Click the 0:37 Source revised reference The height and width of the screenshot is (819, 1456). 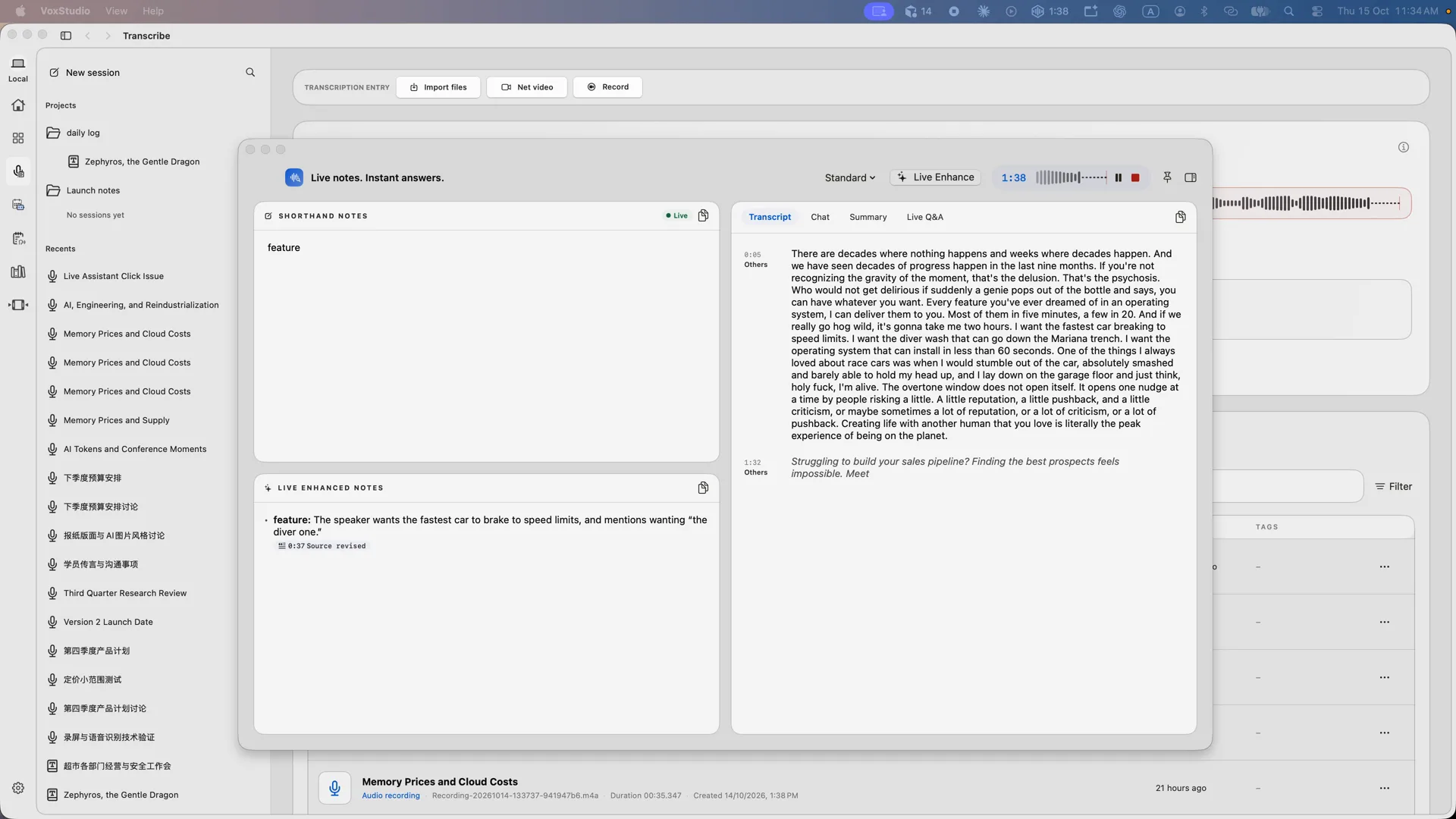pos(322,546)
